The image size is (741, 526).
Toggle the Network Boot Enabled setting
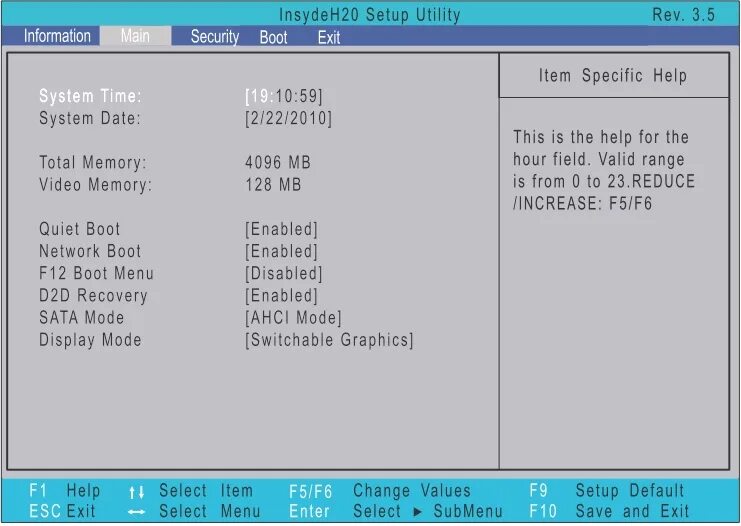pos(281,251)
